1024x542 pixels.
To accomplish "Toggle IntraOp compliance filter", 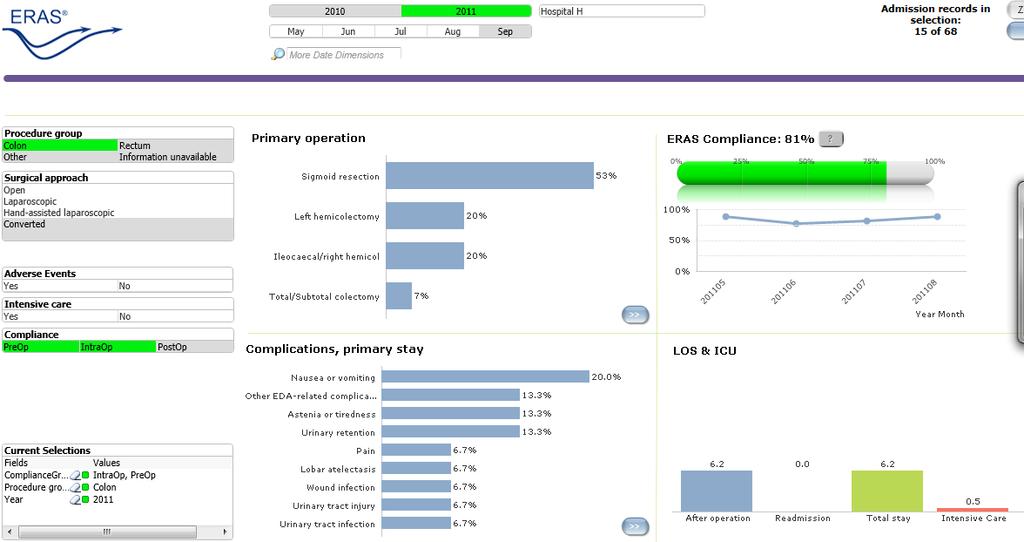I will coord(118,347).
